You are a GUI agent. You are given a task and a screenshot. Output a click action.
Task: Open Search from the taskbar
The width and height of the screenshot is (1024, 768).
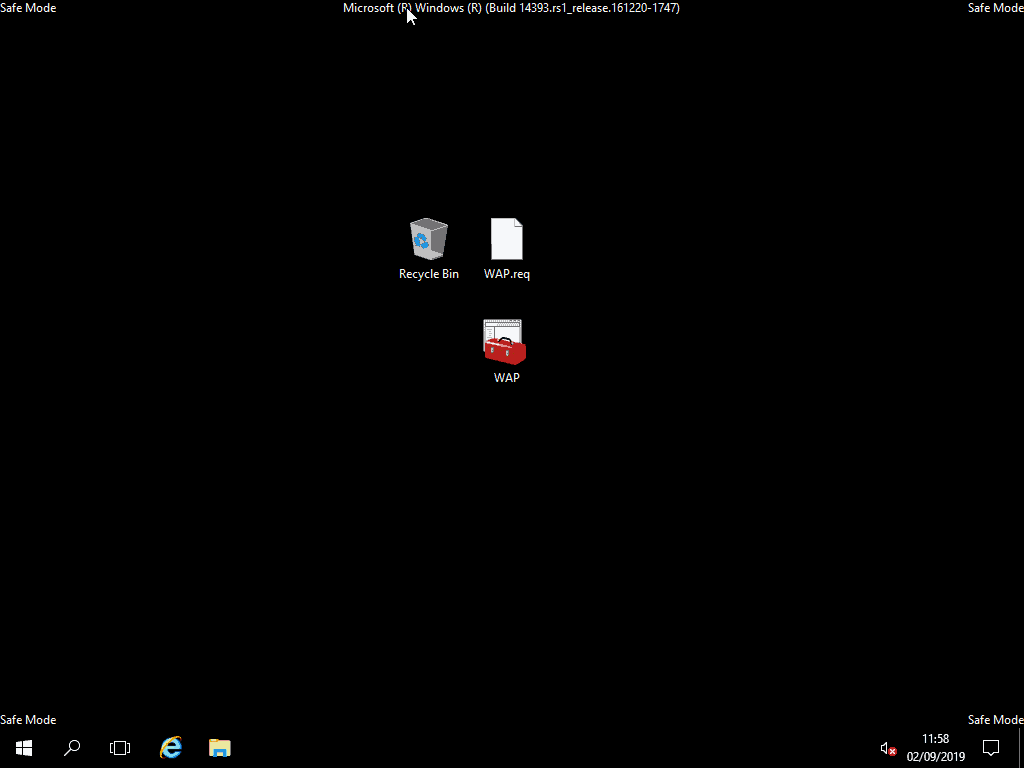click(x=71, y=747)
